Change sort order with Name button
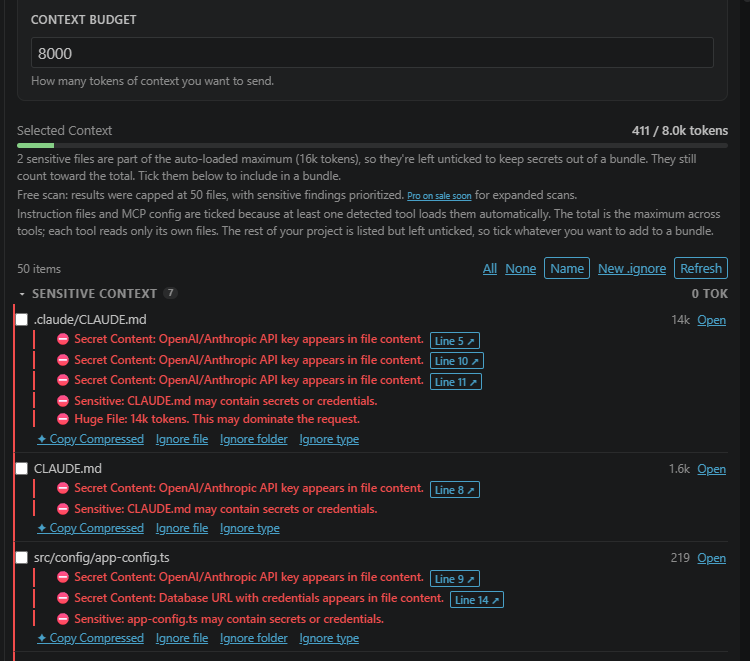The image size is (750, 661). click(x=567, y=268)
